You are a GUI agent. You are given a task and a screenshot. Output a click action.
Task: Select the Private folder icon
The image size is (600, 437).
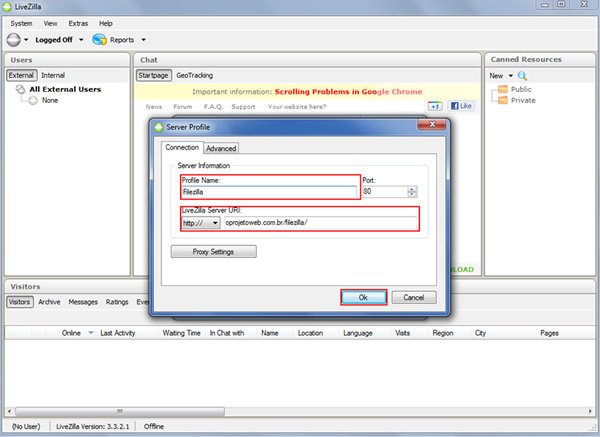[503, 100]
